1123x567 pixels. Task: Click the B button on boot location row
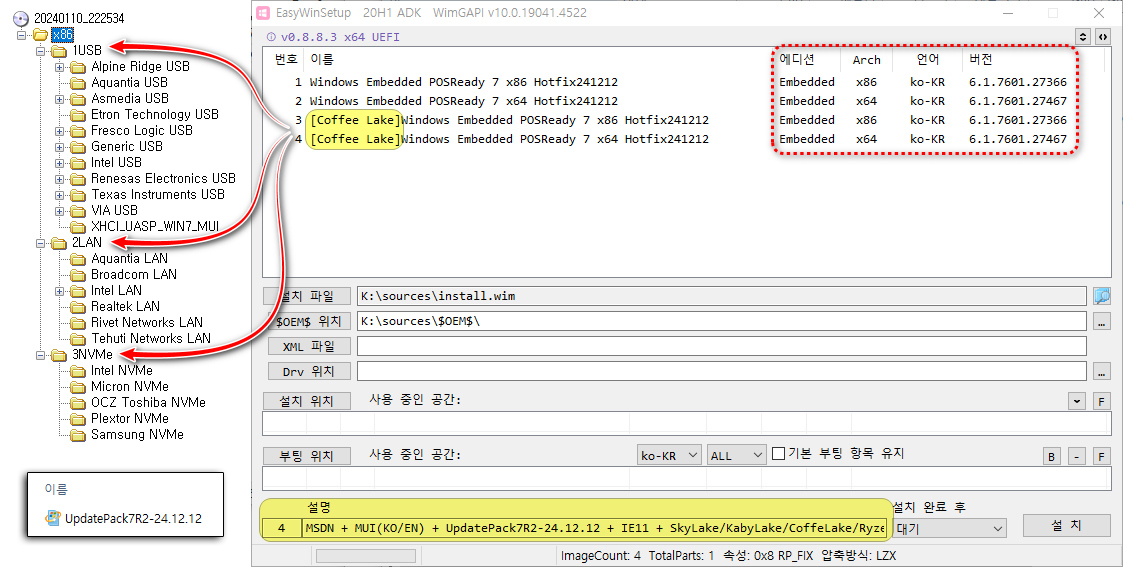tap(1051, 456)
